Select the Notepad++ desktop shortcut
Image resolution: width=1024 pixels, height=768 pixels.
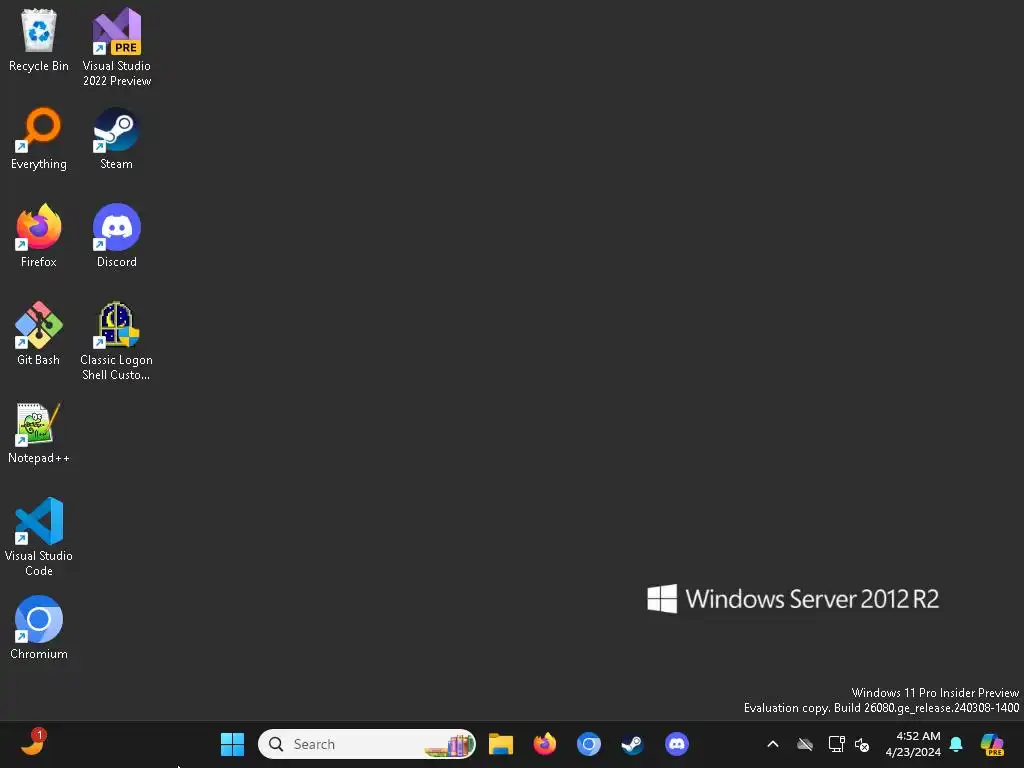click(x=39, y=432)
